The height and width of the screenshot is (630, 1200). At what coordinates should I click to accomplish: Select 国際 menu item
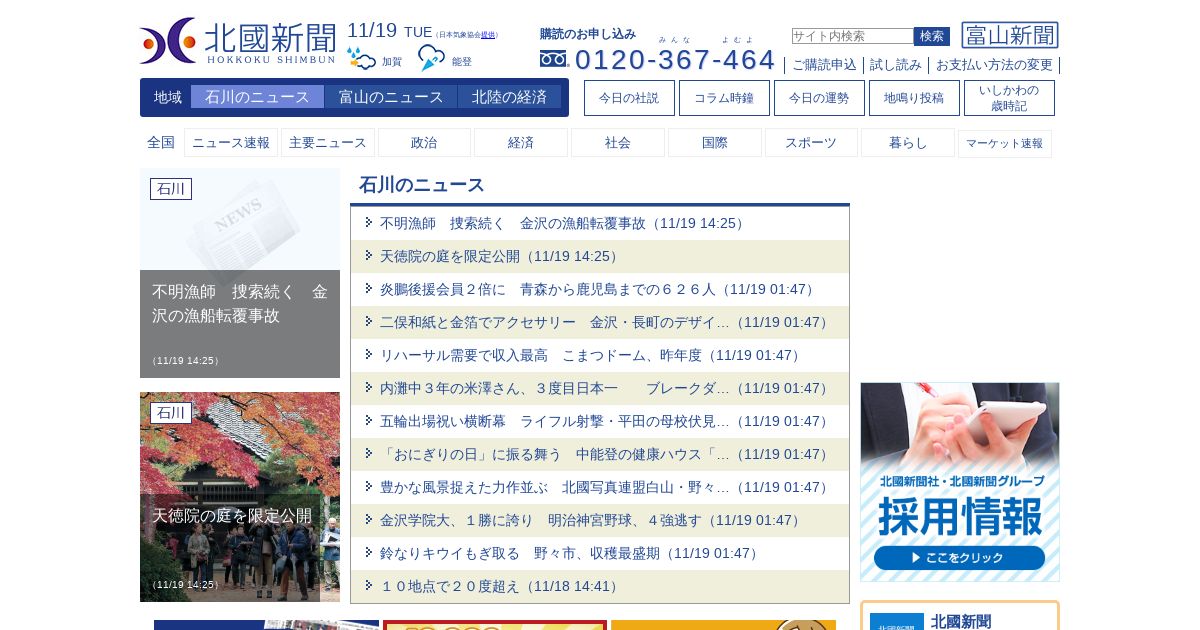click(715, 143)
